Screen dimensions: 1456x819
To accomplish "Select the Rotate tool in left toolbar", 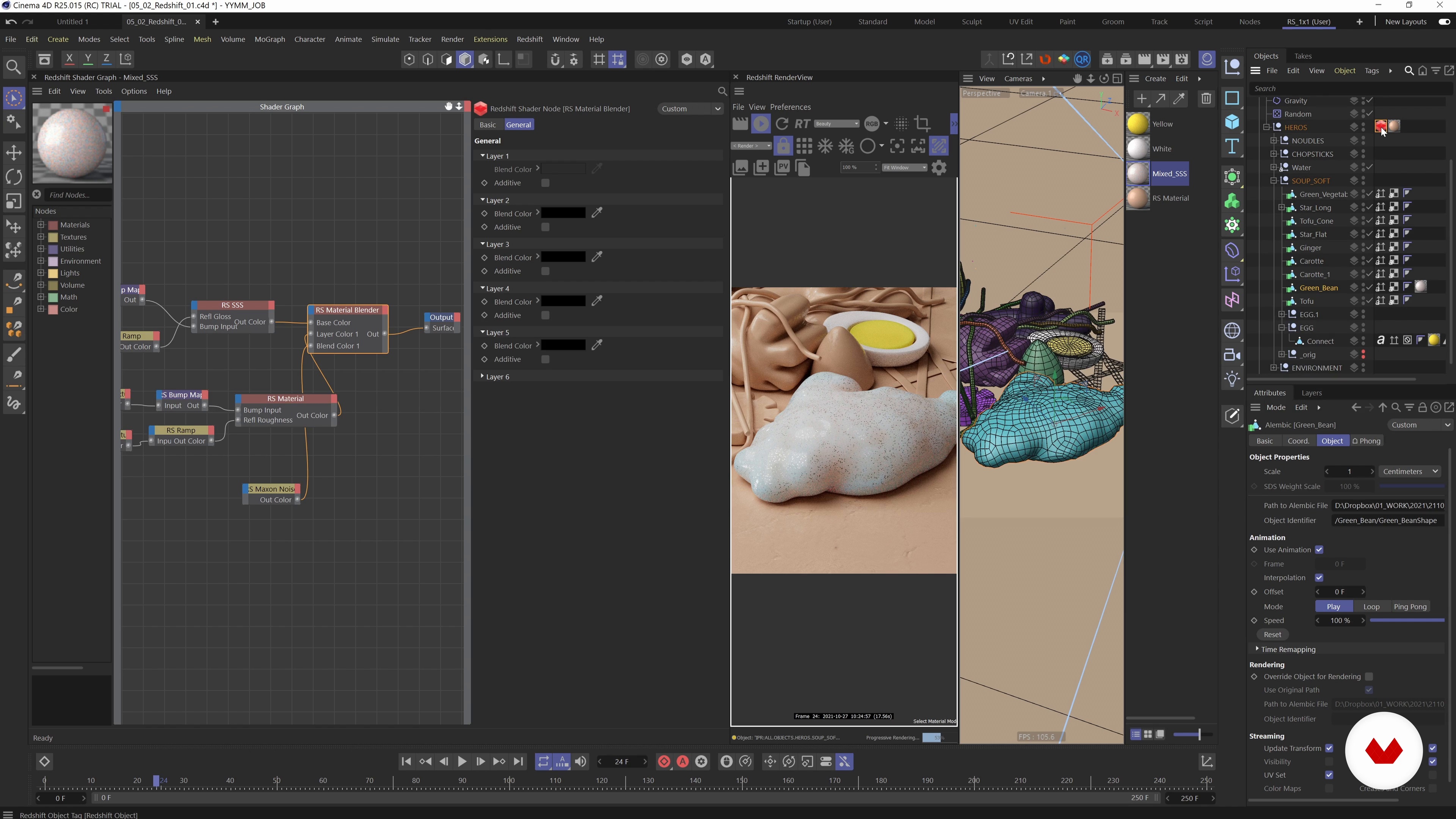I will pos(14,177).
